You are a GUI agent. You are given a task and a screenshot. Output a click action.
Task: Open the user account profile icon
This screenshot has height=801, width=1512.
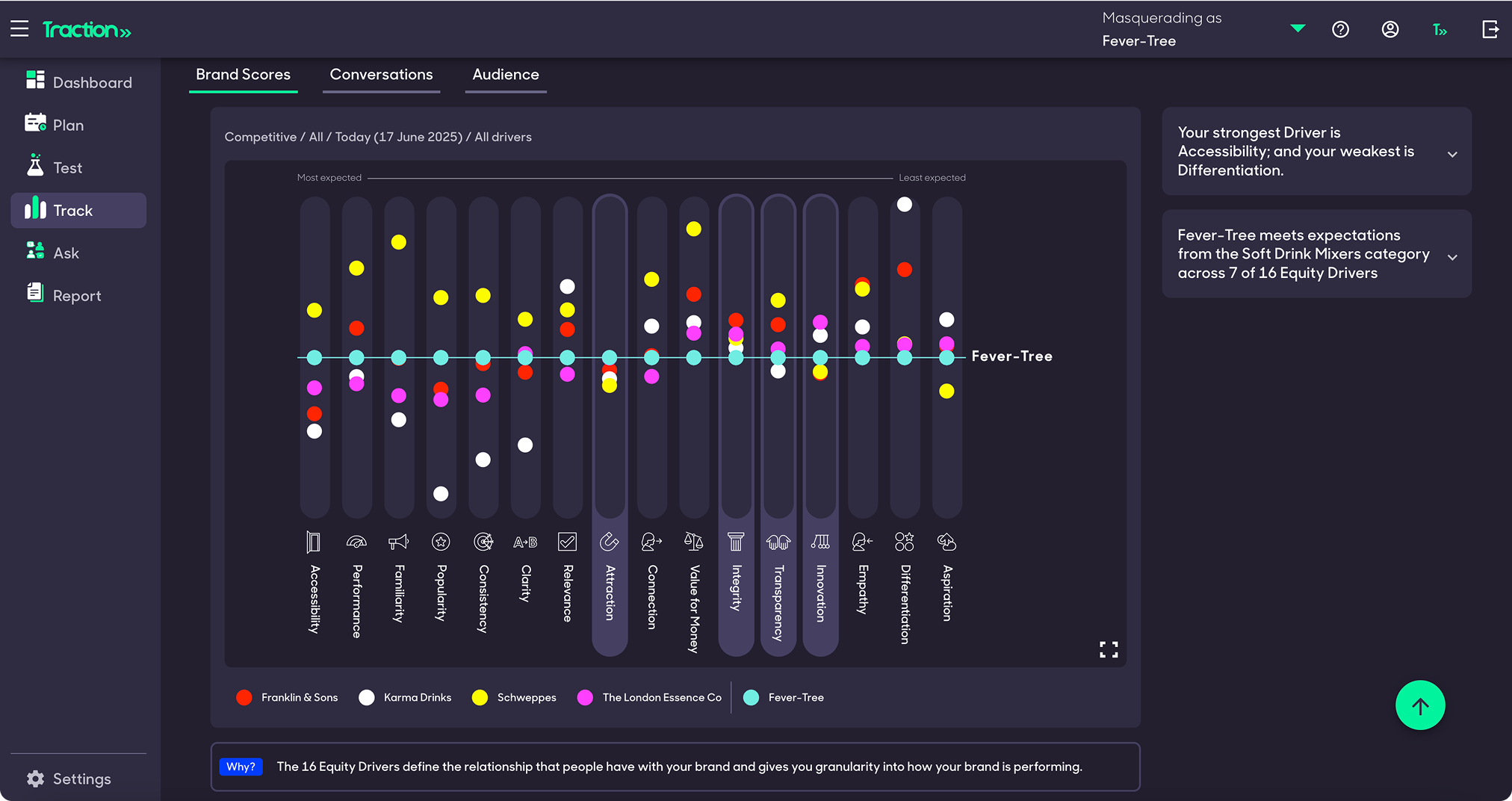(1389, 29)
